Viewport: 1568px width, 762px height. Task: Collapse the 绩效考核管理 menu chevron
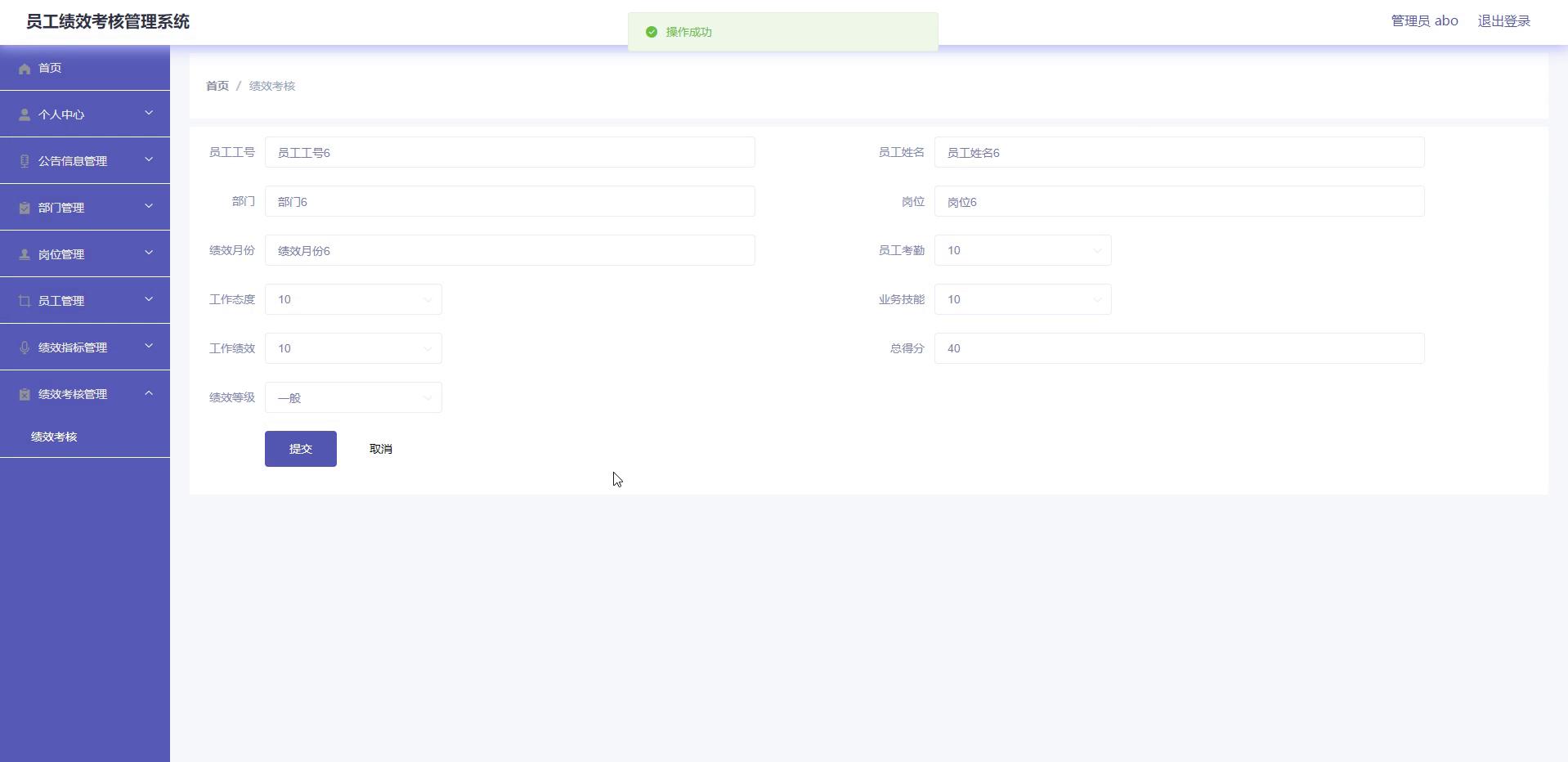click(x=149, y=393)
